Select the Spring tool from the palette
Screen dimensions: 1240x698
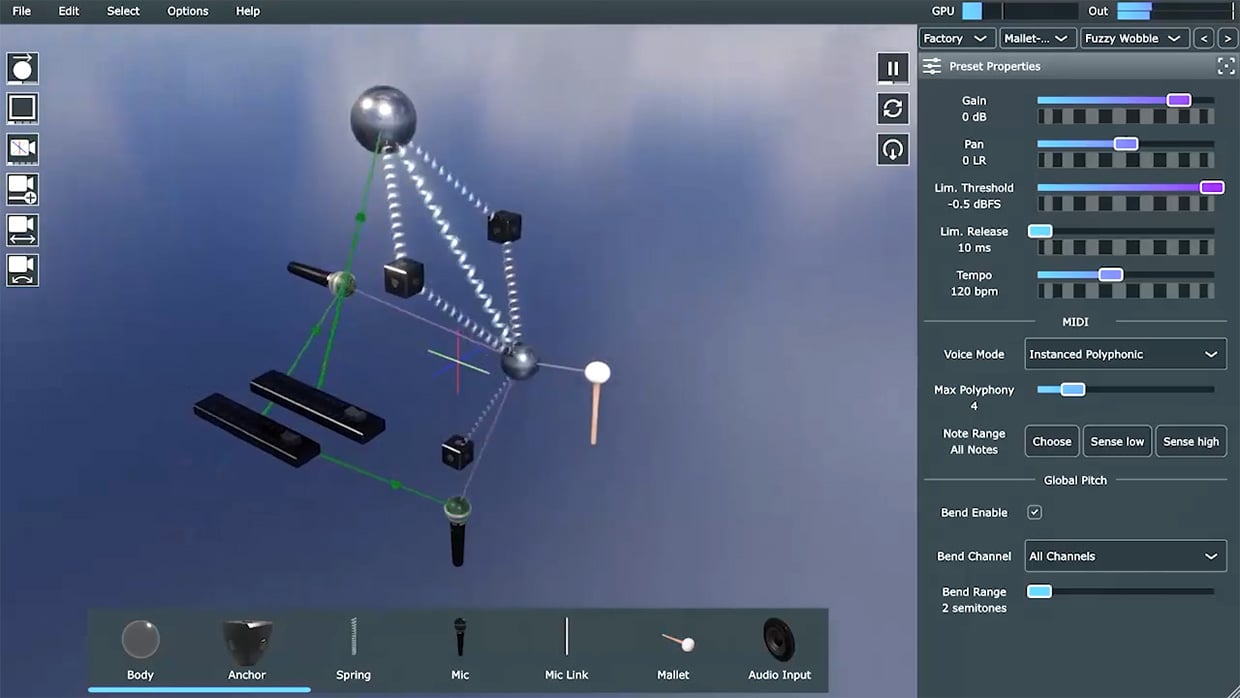(x=353, y=645)
